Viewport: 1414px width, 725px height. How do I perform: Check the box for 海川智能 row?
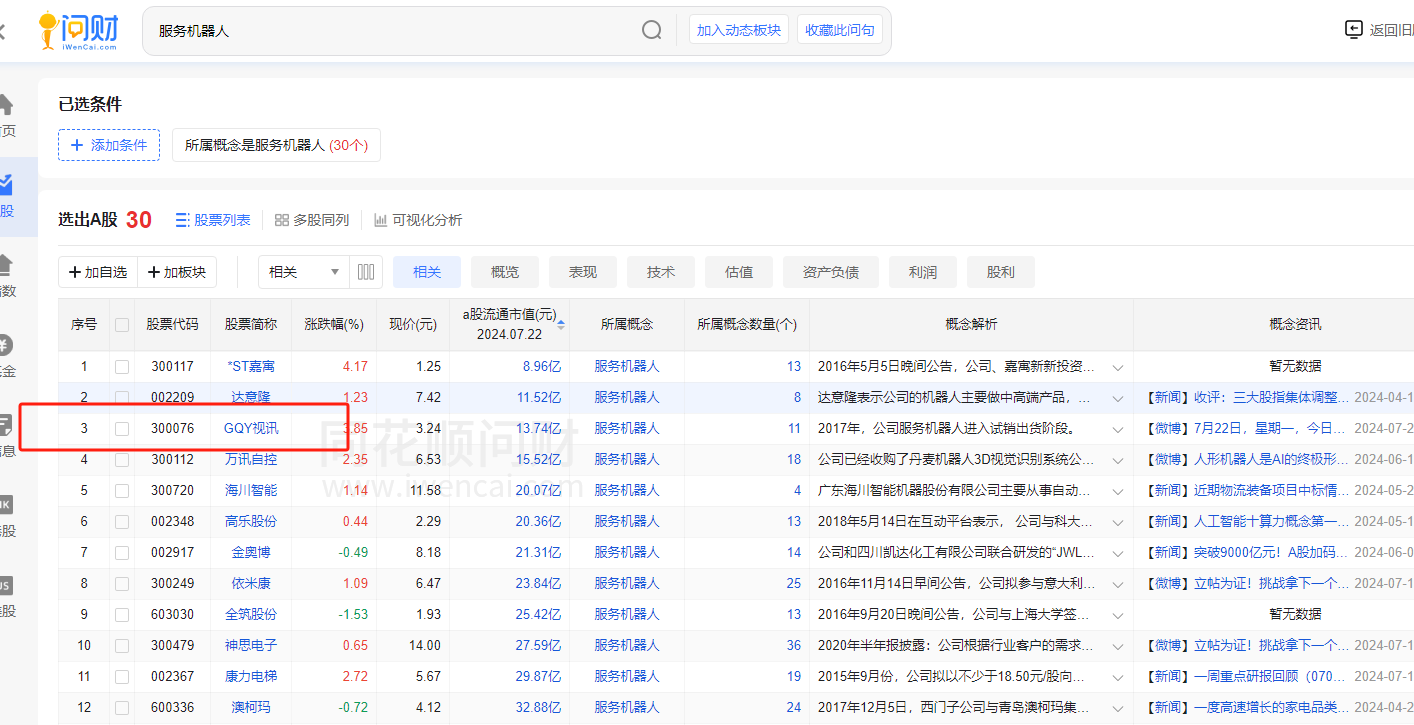122,491
